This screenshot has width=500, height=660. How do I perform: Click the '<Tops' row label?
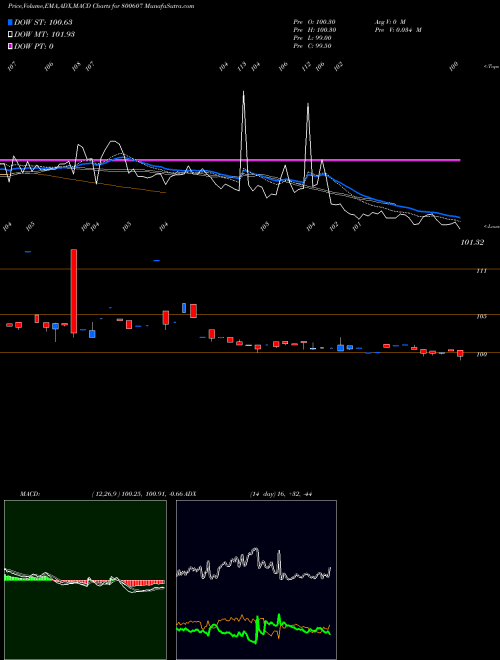point(491,67)
